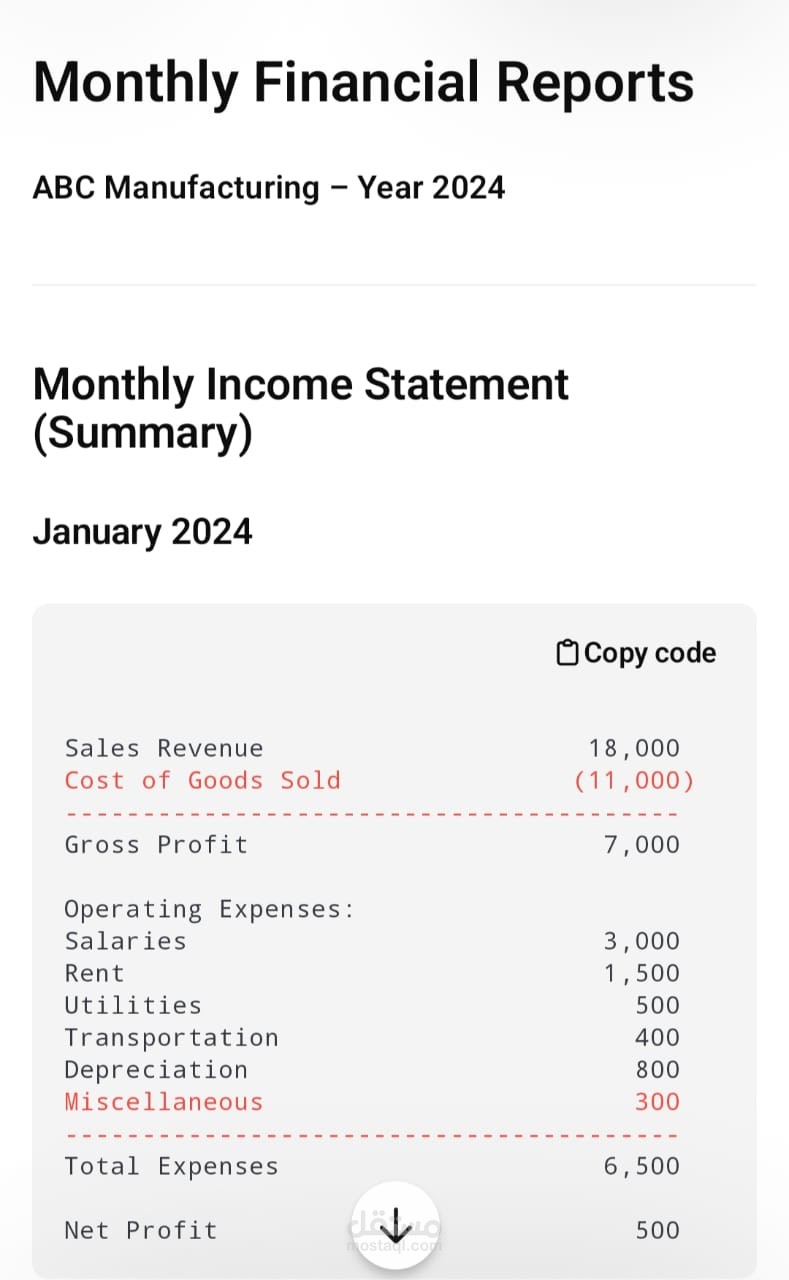Click the Depreciation expense label
Image resolution: width=789 pixels, height=1280 pixels.
pyautogui.click(x=156, y=1069)
